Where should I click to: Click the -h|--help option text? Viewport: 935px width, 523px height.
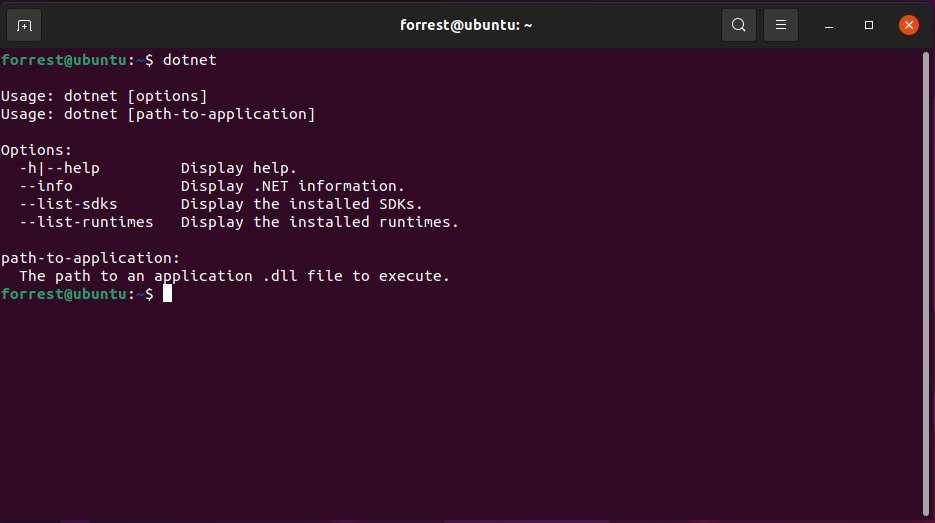pyautogui.click(x=60, y=168)
